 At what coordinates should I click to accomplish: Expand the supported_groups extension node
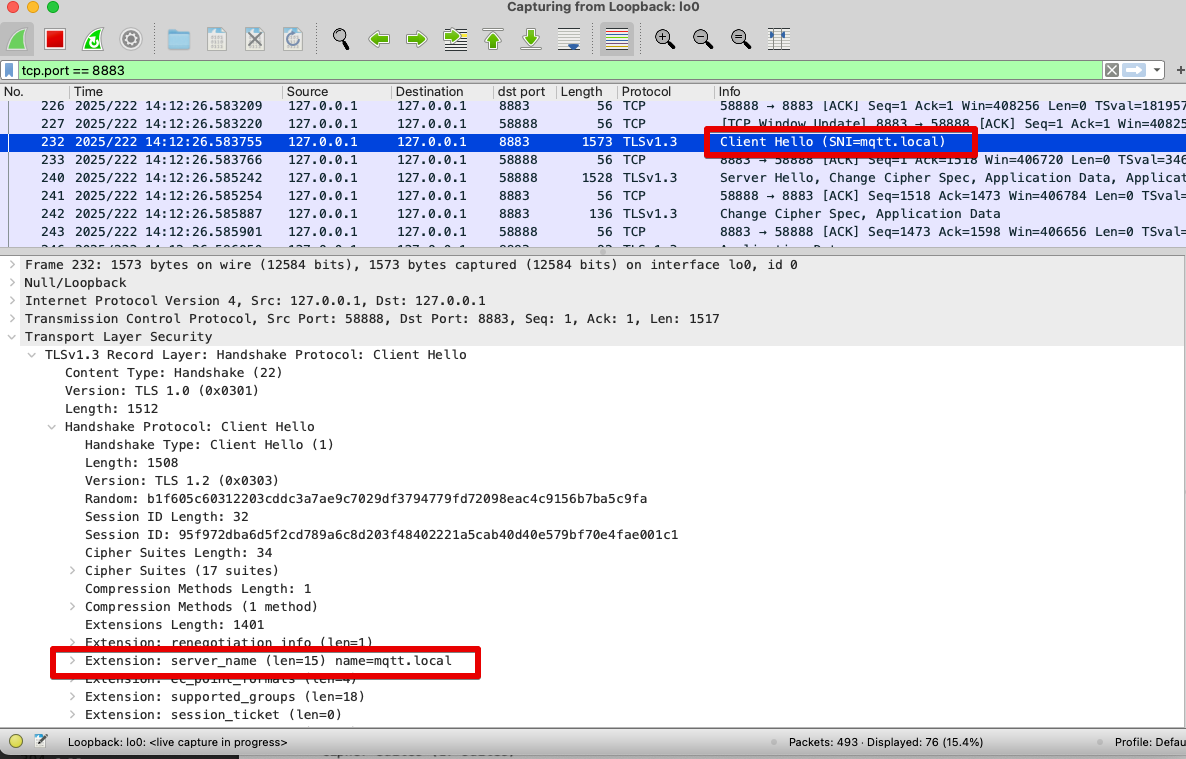point(72,696)
